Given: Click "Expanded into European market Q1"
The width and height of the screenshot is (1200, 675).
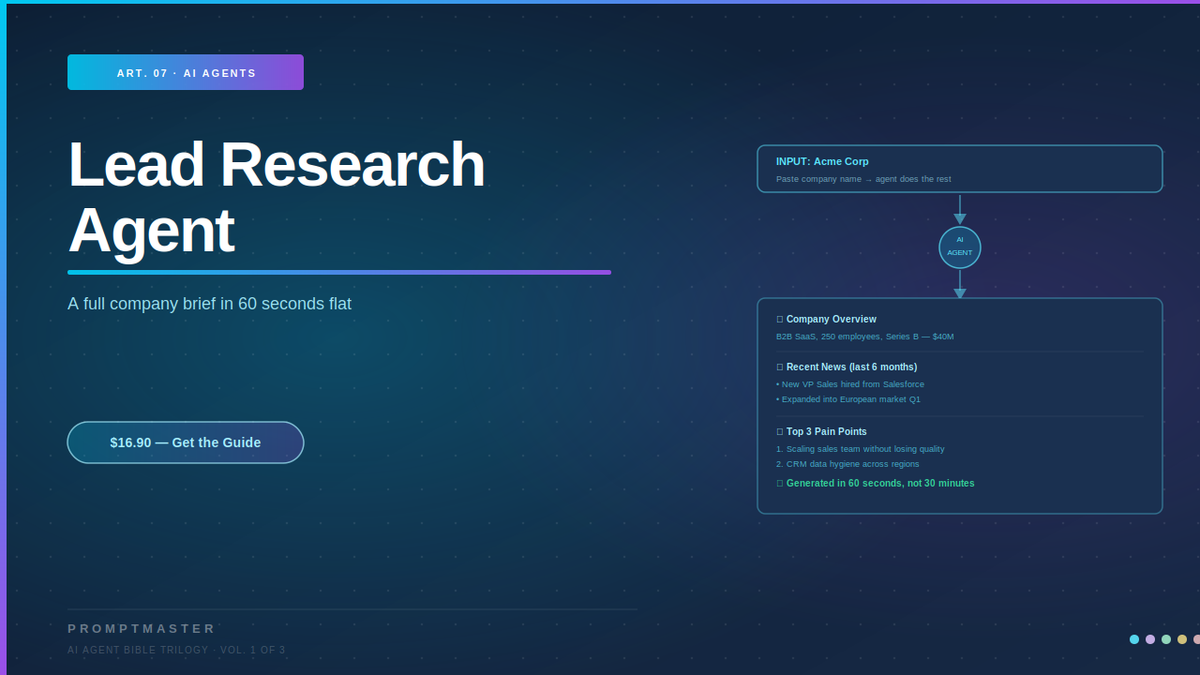Looking at the screenshot, I should [851, 399].
